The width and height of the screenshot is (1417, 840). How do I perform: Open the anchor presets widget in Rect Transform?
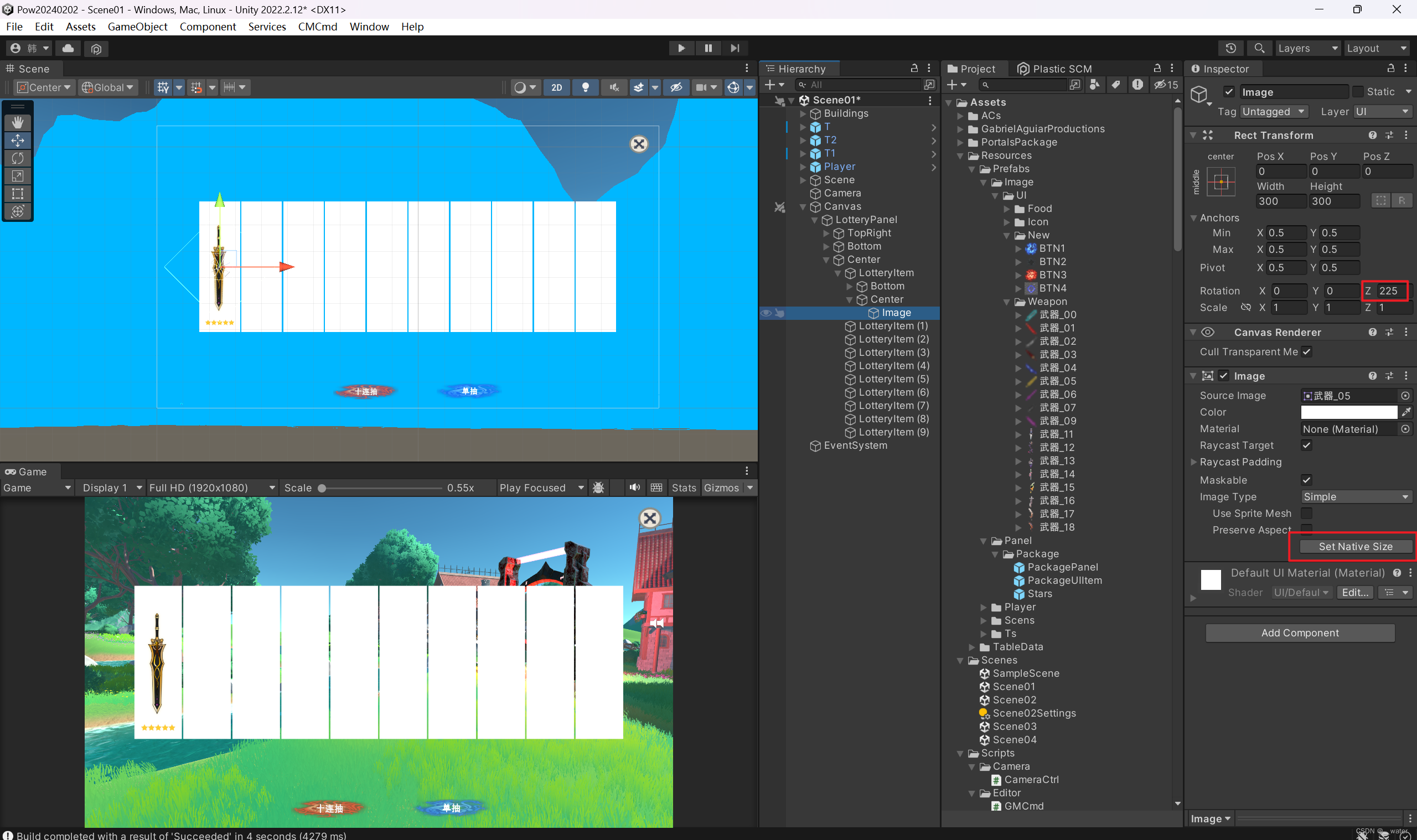(x=1221, y=181)
